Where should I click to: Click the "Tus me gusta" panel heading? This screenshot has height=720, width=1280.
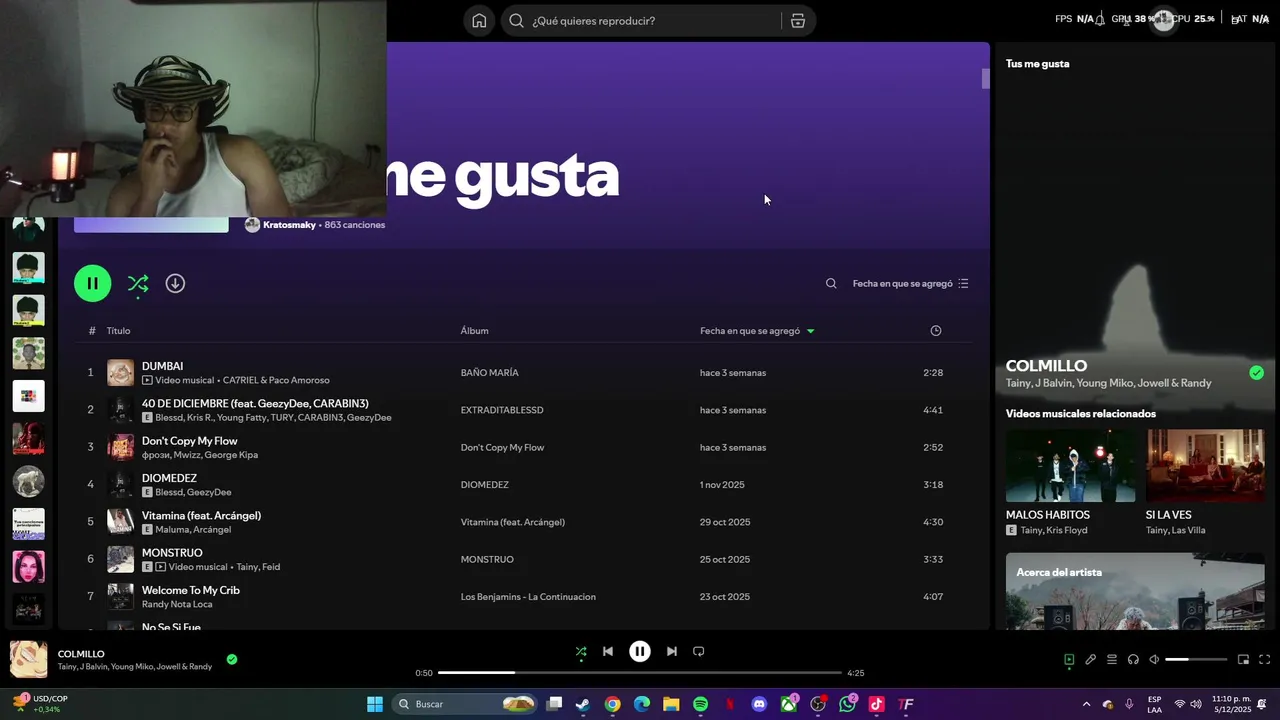click(1037, 64)
